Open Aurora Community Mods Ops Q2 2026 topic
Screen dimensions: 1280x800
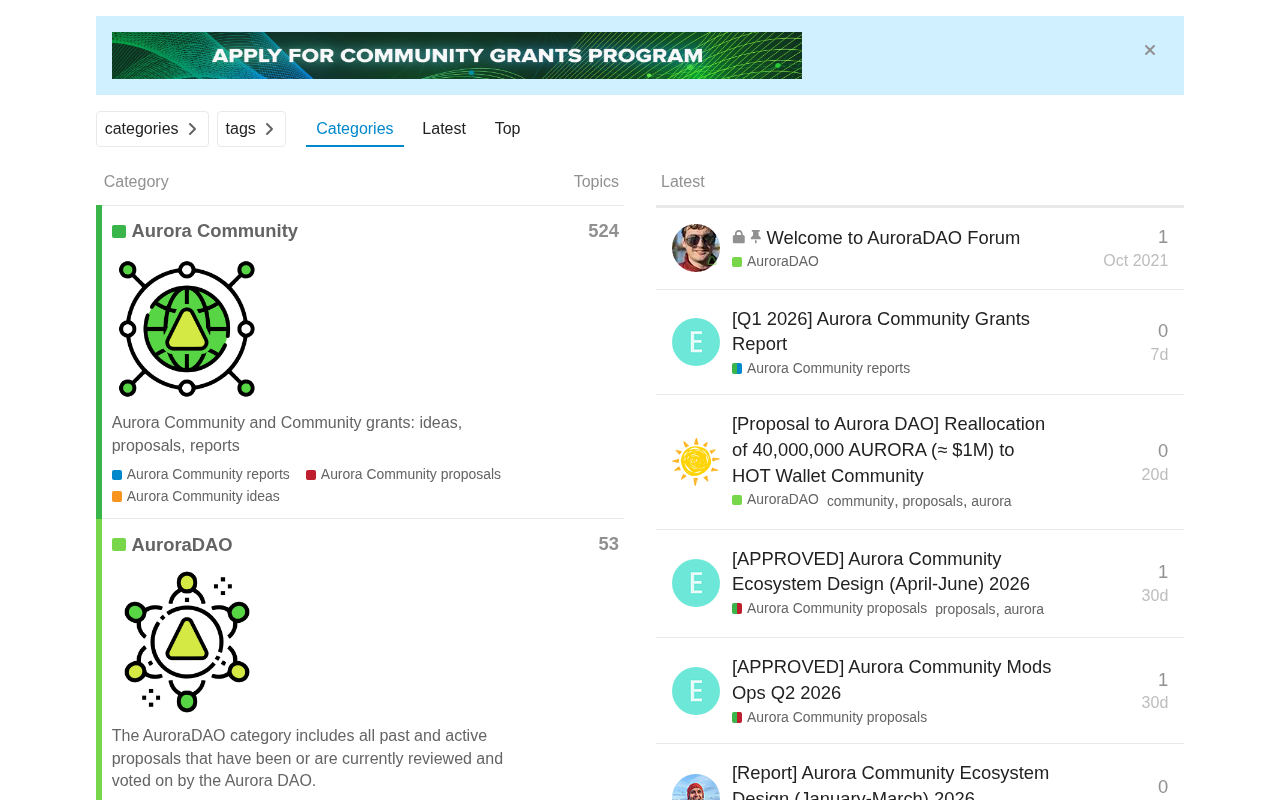click(892, 680)
